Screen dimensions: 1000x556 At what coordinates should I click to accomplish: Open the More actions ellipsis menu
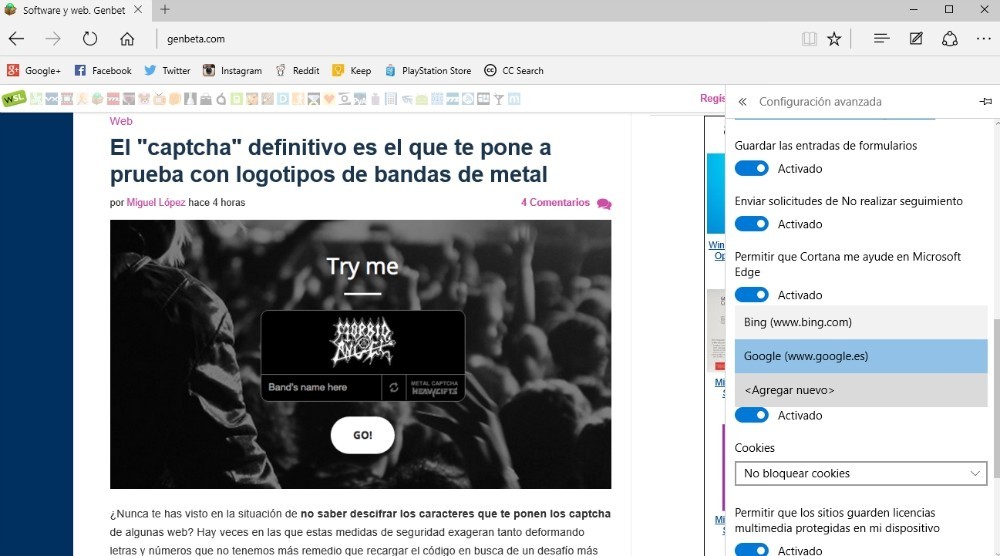pyautogui.click(x=983, y=39)
